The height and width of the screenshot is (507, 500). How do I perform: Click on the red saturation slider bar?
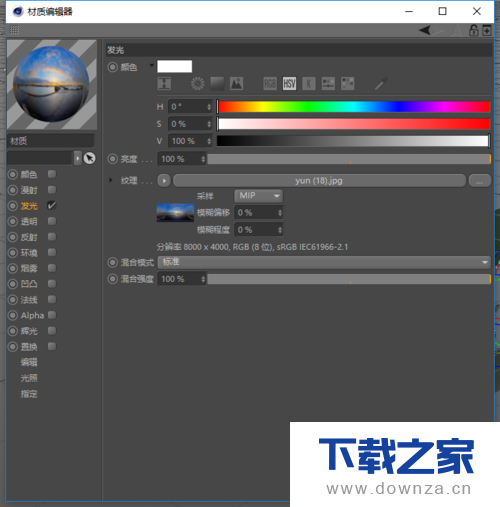pos(353,124)
